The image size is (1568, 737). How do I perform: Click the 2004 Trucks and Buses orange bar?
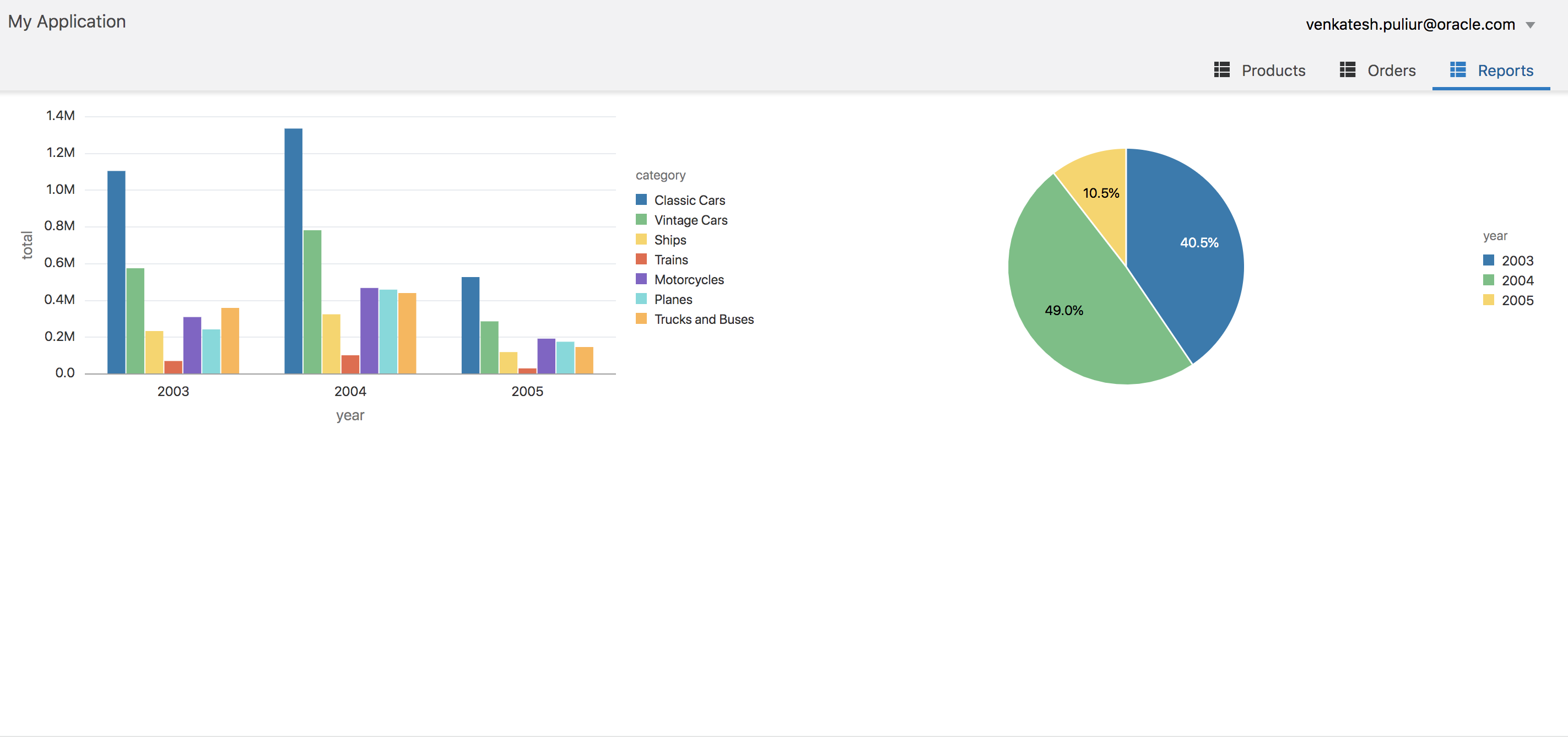tap(407, 333)
